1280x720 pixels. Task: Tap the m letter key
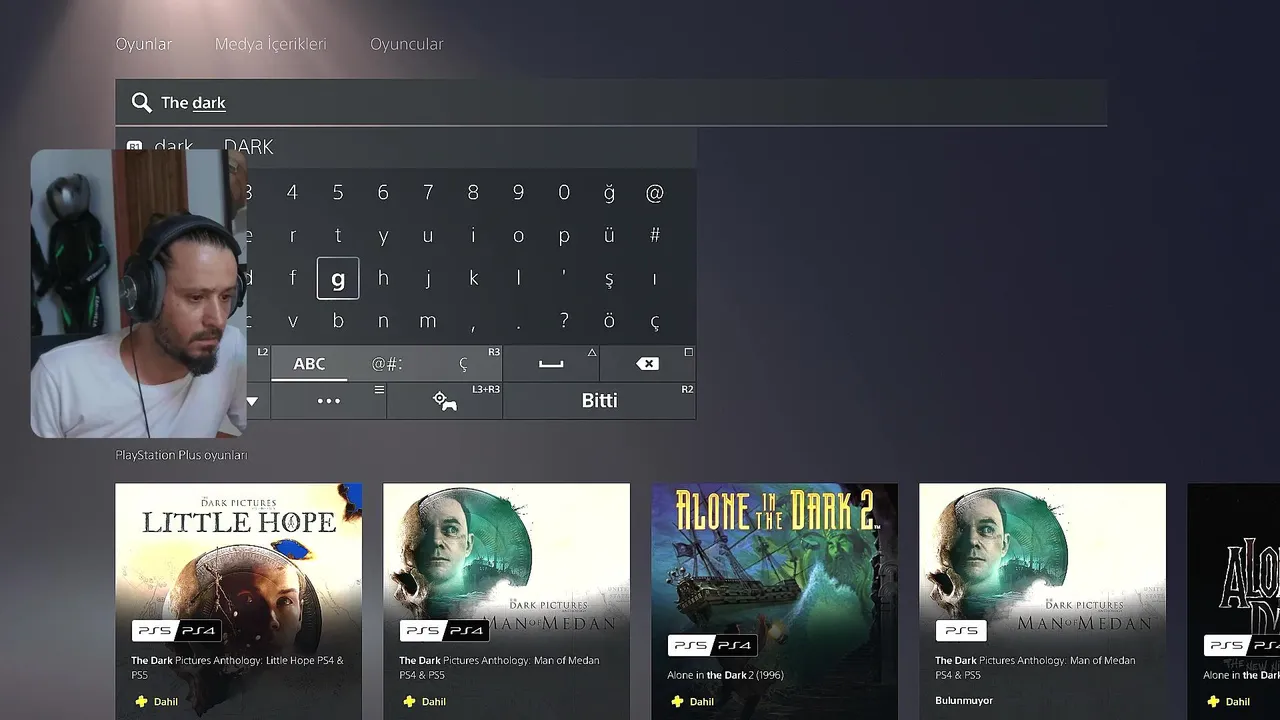point(428,321)
